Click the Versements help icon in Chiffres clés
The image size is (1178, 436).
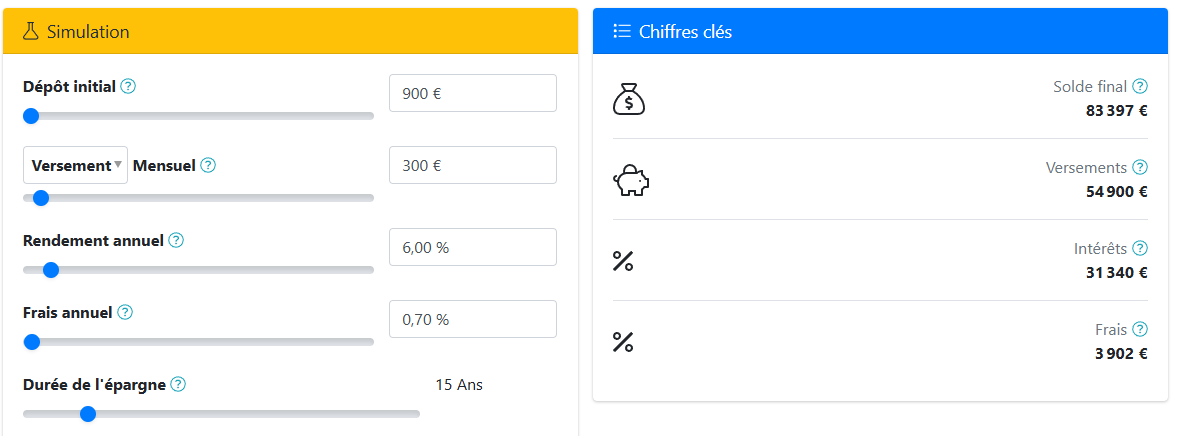(x=1140, y=167)
